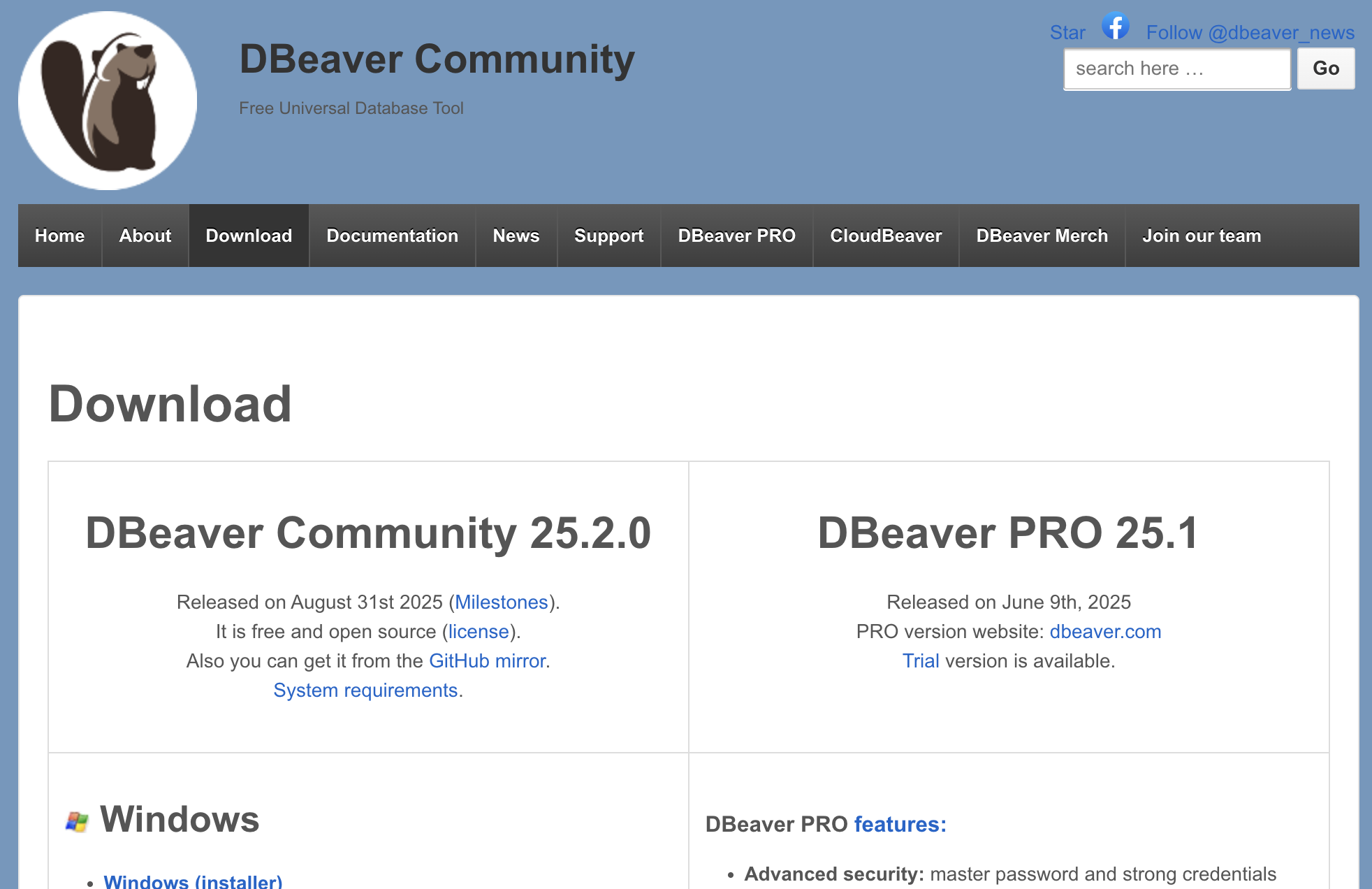Click the DBeaver Community site title
The image size is (1372, 889).
[437, 59]
